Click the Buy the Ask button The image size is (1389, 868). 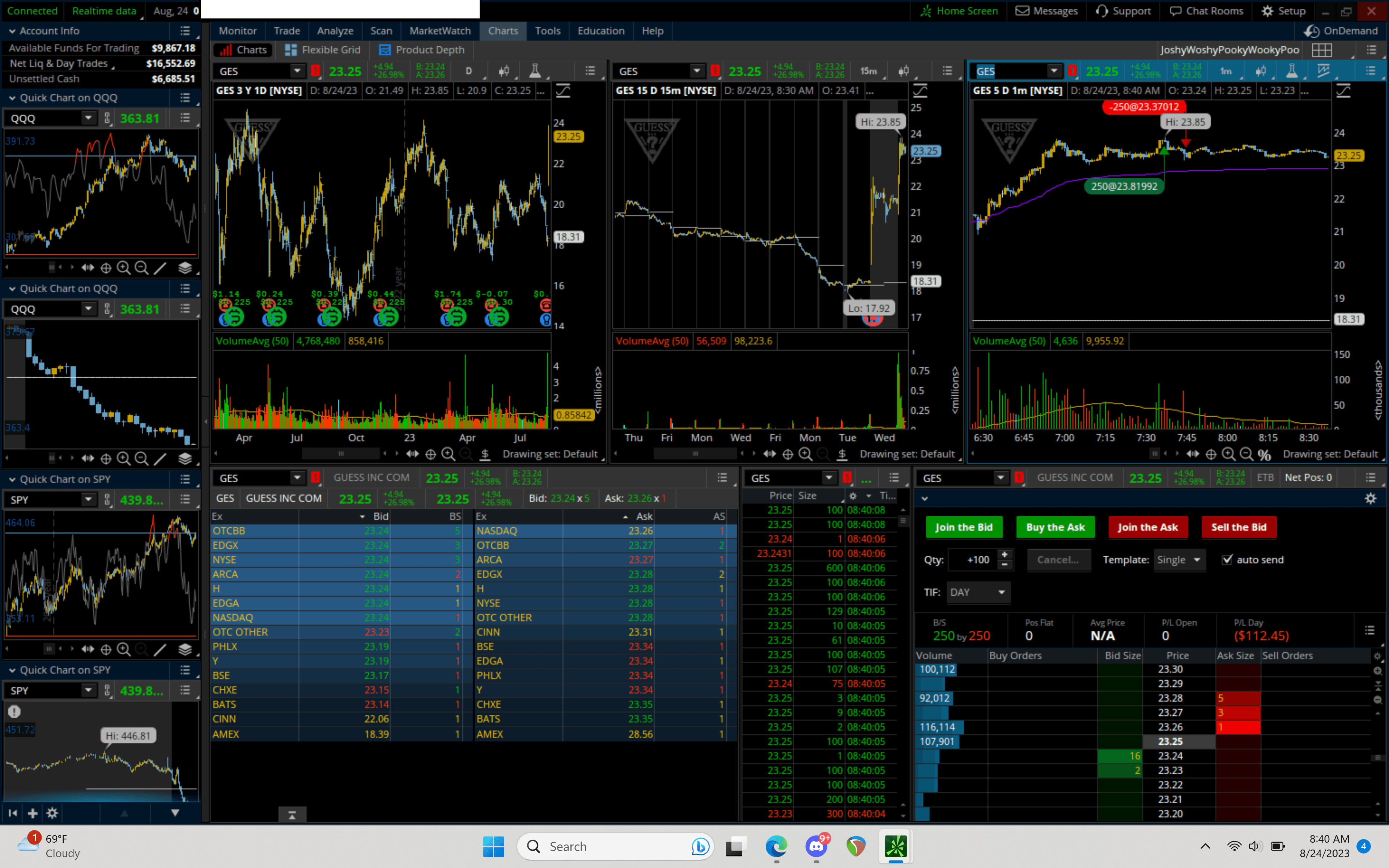click(1055, 527)
